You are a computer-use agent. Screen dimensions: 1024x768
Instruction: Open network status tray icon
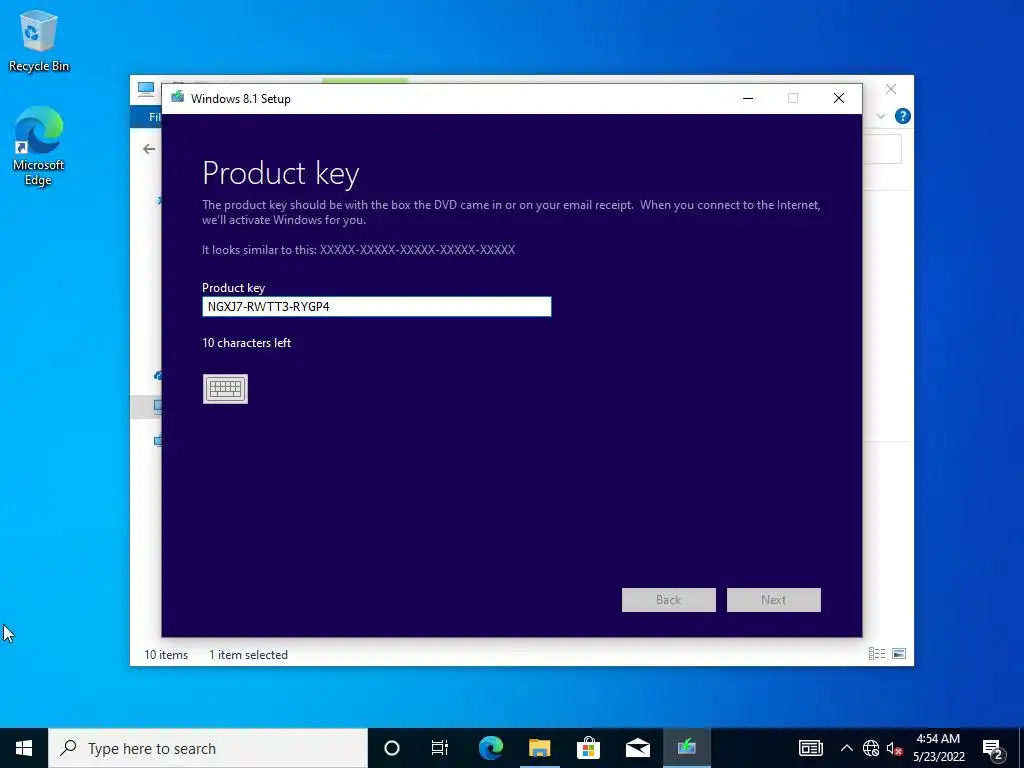click(x=871, y=748)
